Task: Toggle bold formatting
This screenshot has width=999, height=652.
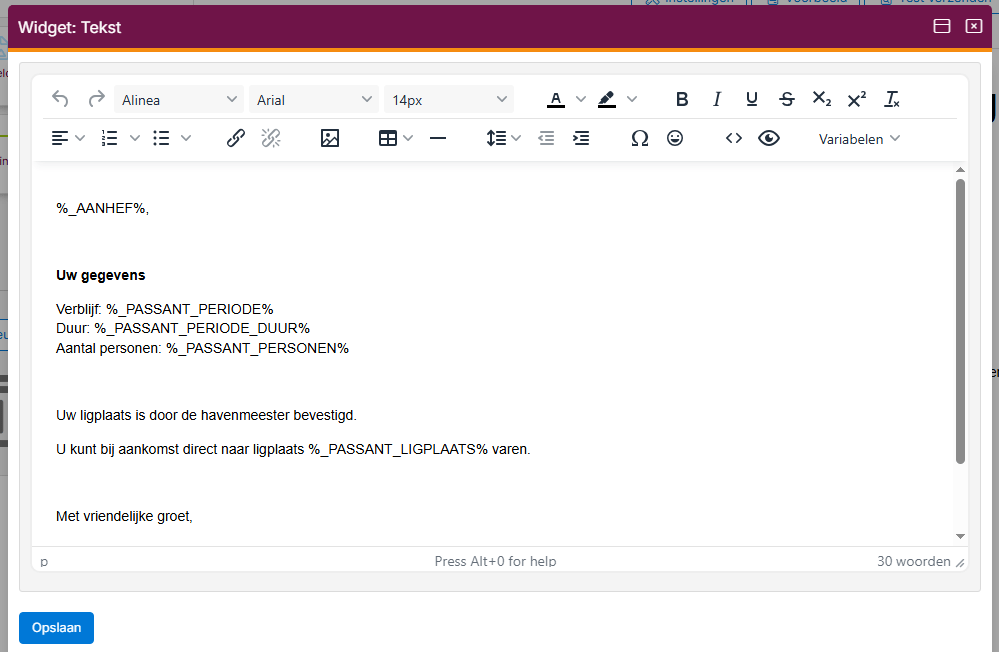Action: click(x=682, y=99)
